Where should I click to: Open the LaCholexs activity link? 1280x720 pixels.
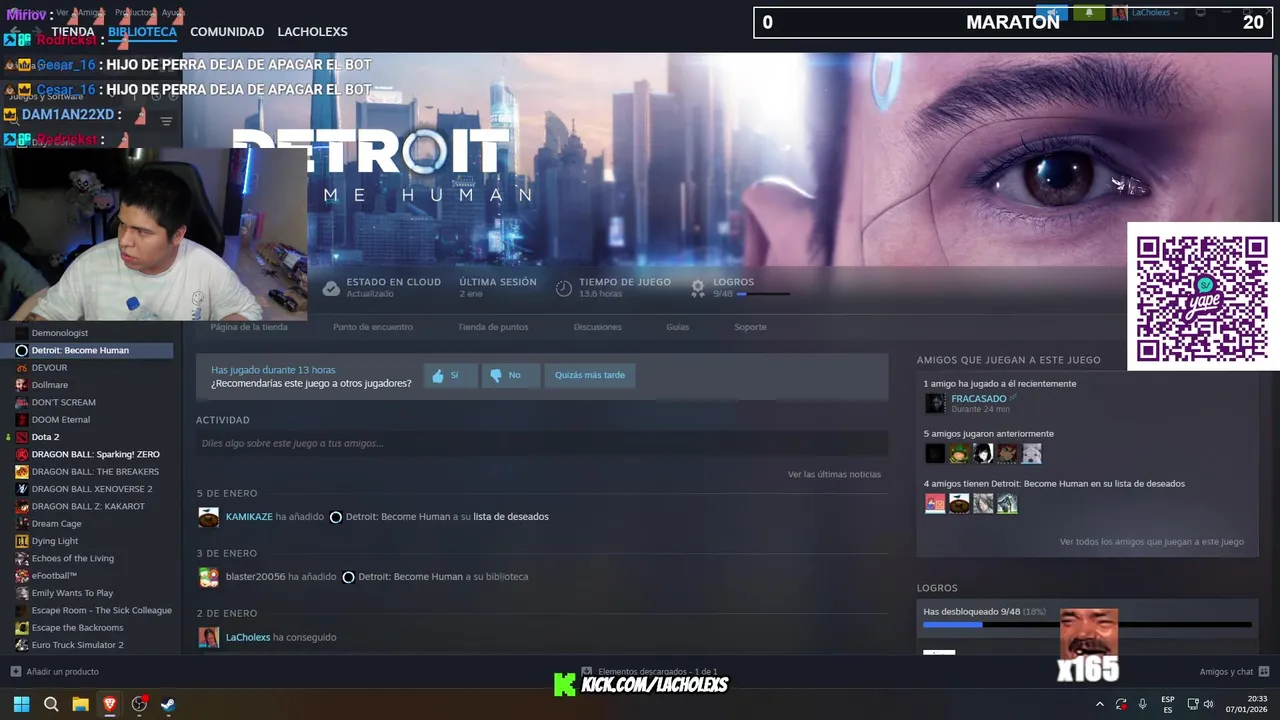(248, 637)
